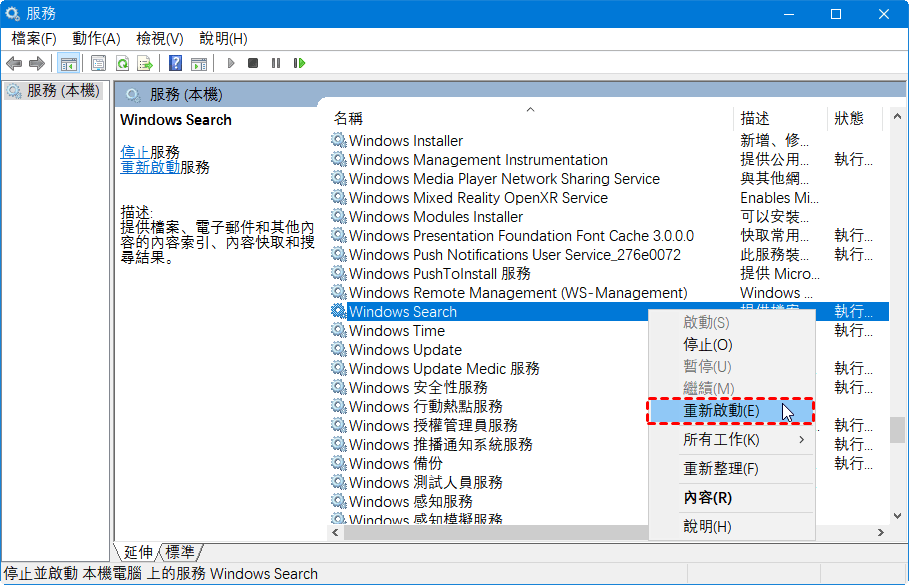Open the properties toolbar icon
This screenshot has width=909, height=585.
(99, 63)
